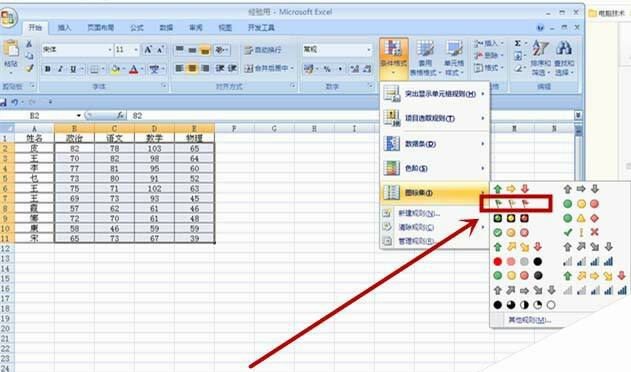Choose the circle, triangle, diamond signs icon set

click(x=581, y=218)
